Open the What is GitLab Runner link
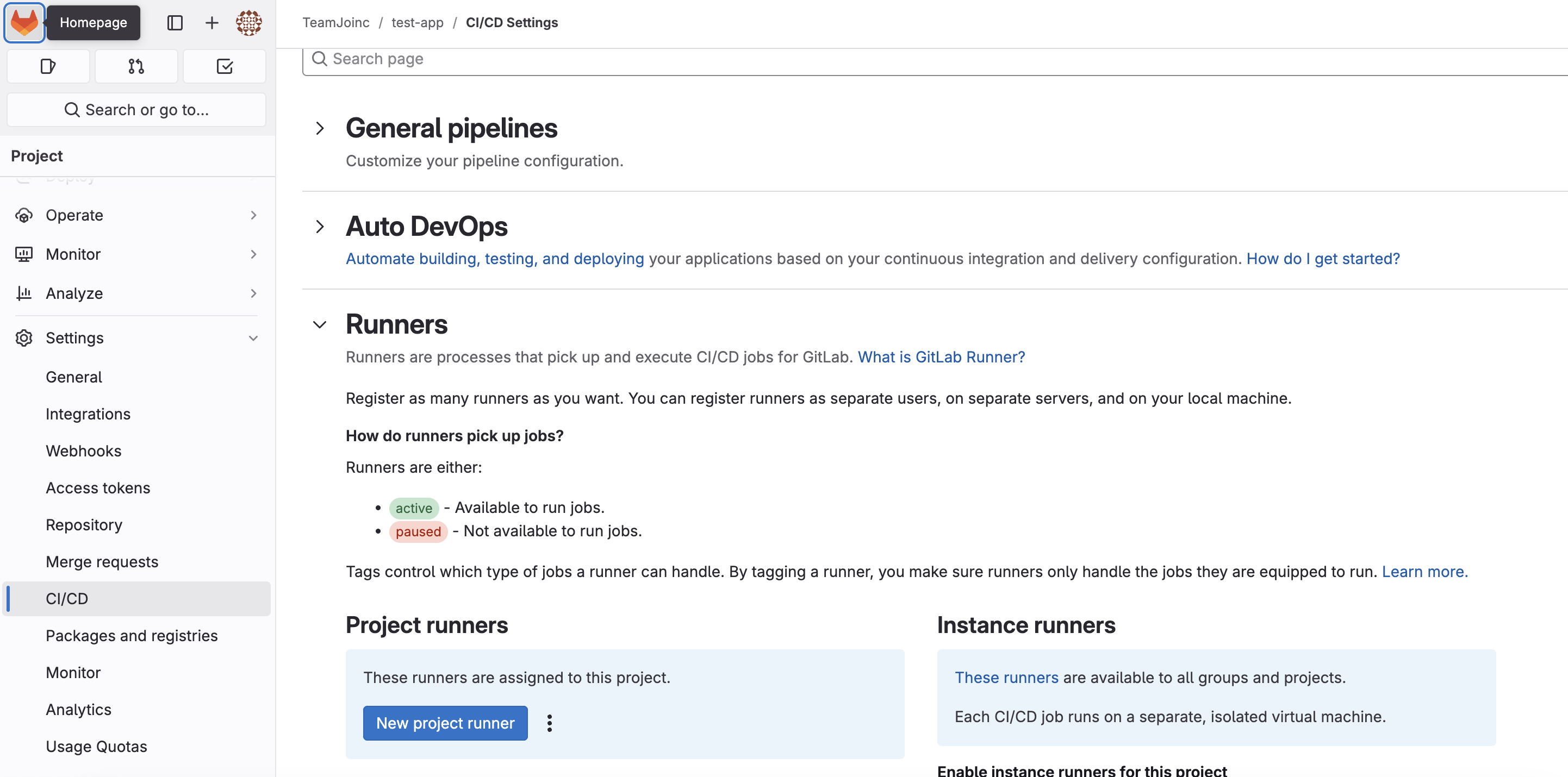Viewport: 1568px width, 777px height. 941,356
